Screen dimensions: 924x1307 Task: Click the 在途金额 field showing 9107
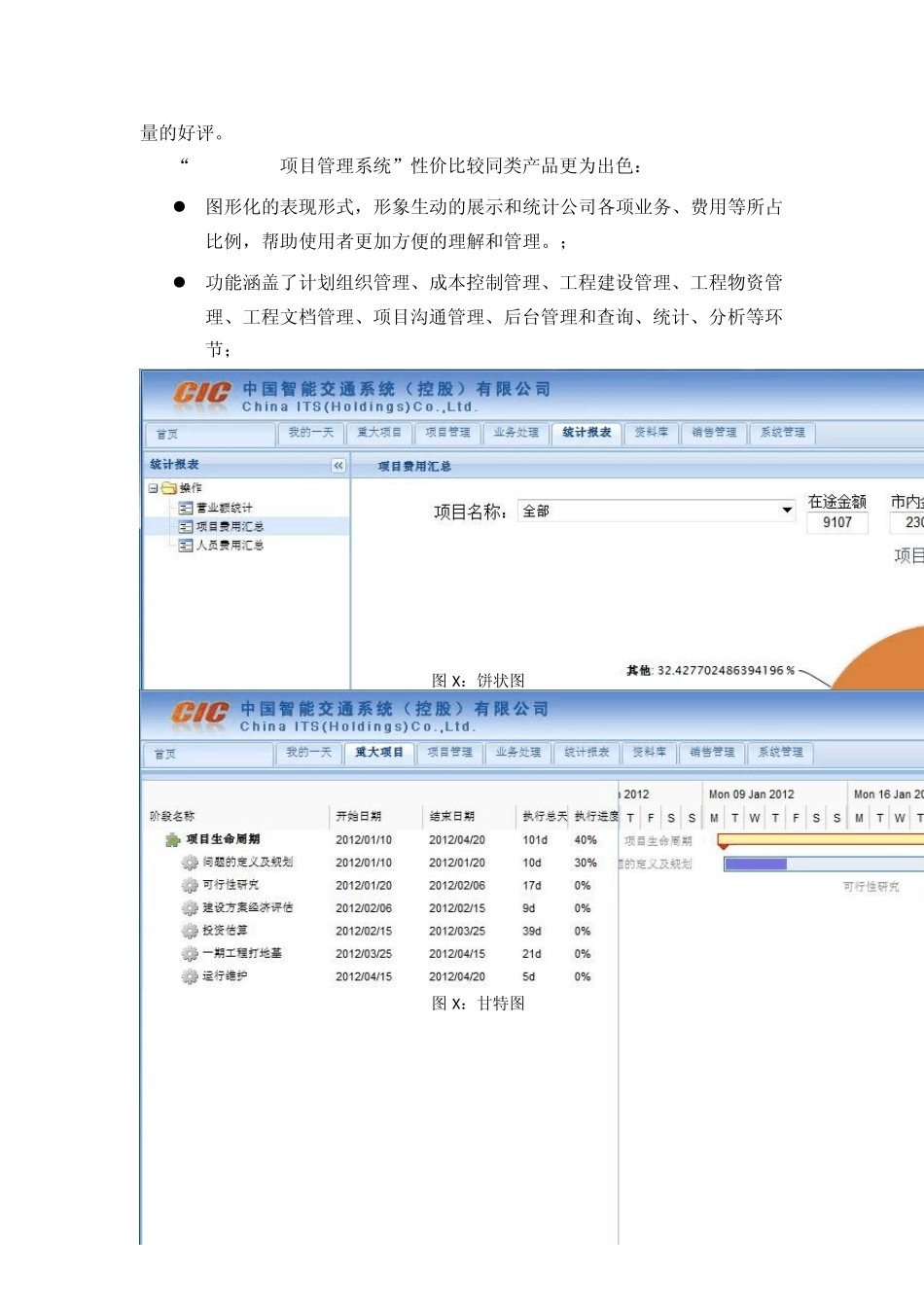pyautogui.click(x=837, y=522)
